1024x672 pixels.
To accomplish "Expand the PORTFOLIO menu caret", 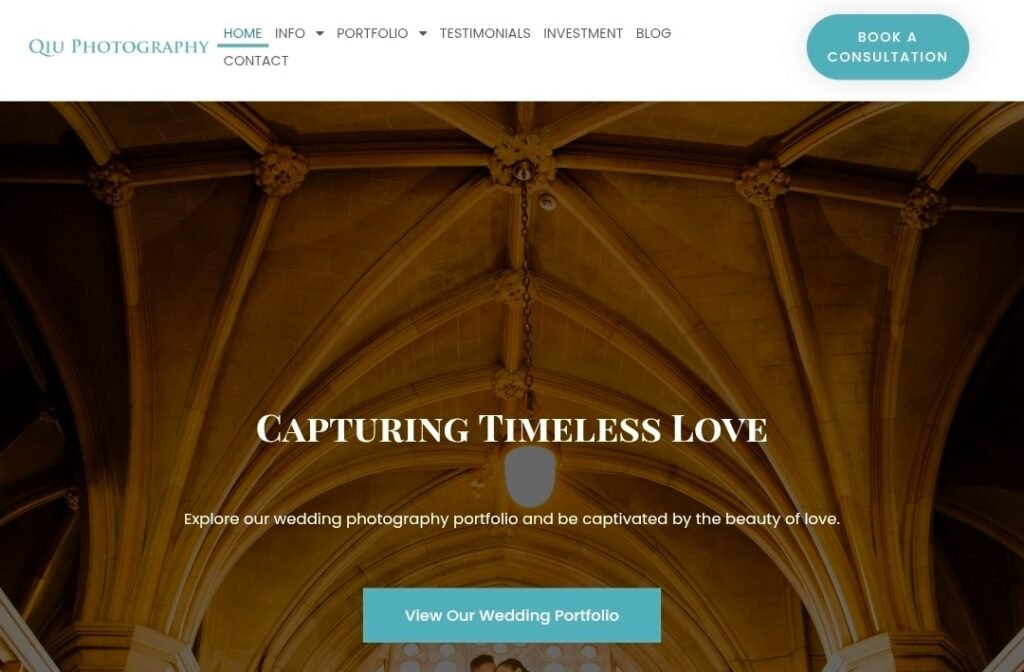I will point(423,33).
